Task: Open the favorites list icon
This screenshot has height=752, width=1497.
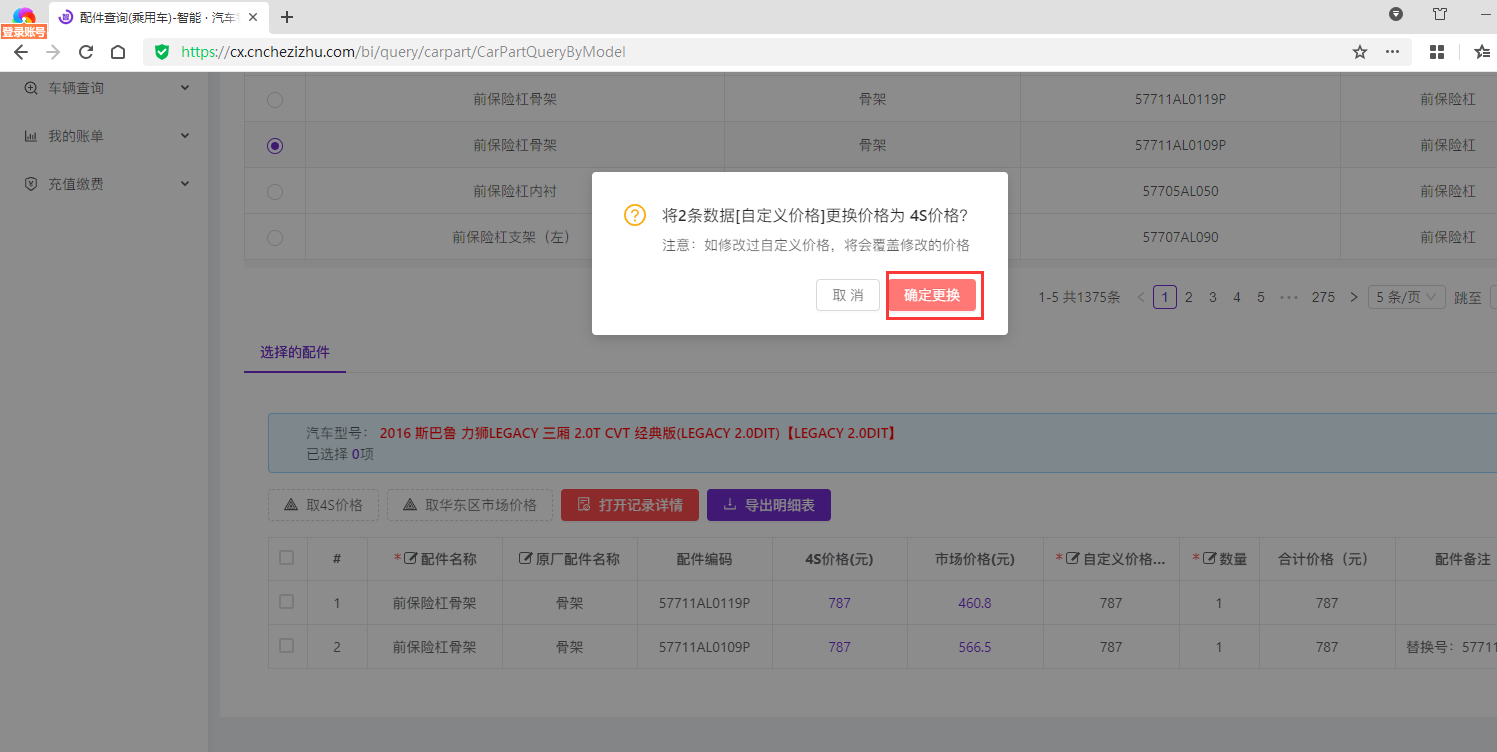Action: (x=1482, y=52)
